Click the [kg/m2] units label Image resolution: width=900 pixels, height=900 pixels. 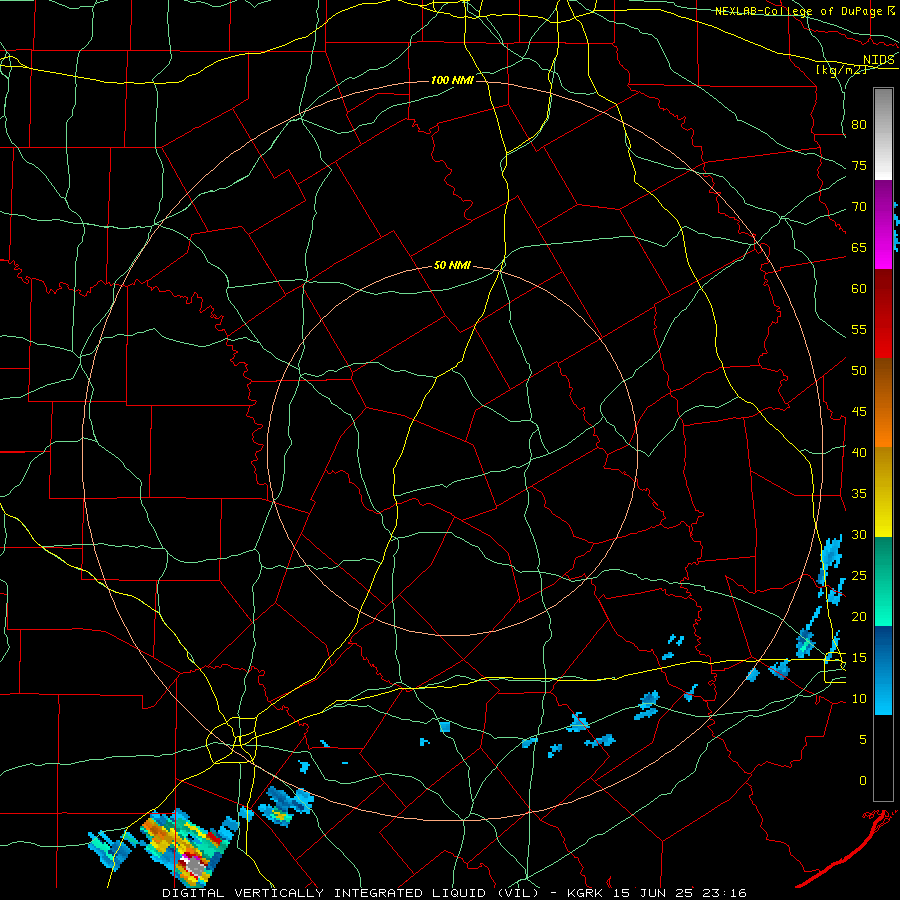pyautogui.click(x=841, y=70)
